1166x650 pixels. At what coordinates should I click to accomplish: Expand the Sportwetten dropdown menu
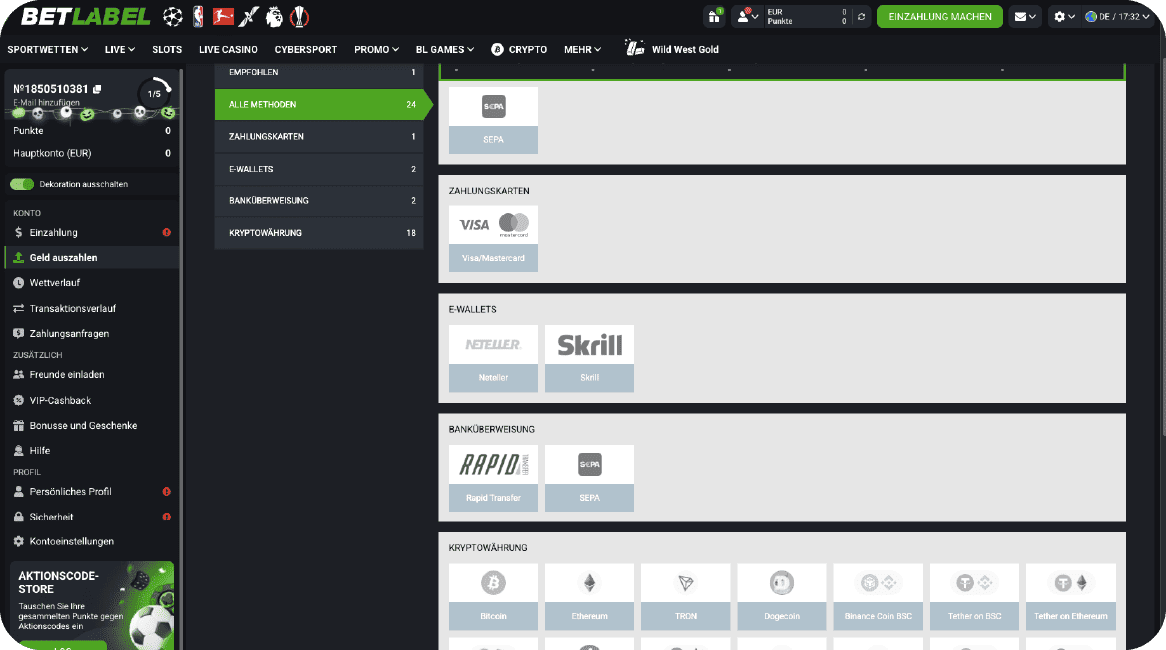coord(48,50)
